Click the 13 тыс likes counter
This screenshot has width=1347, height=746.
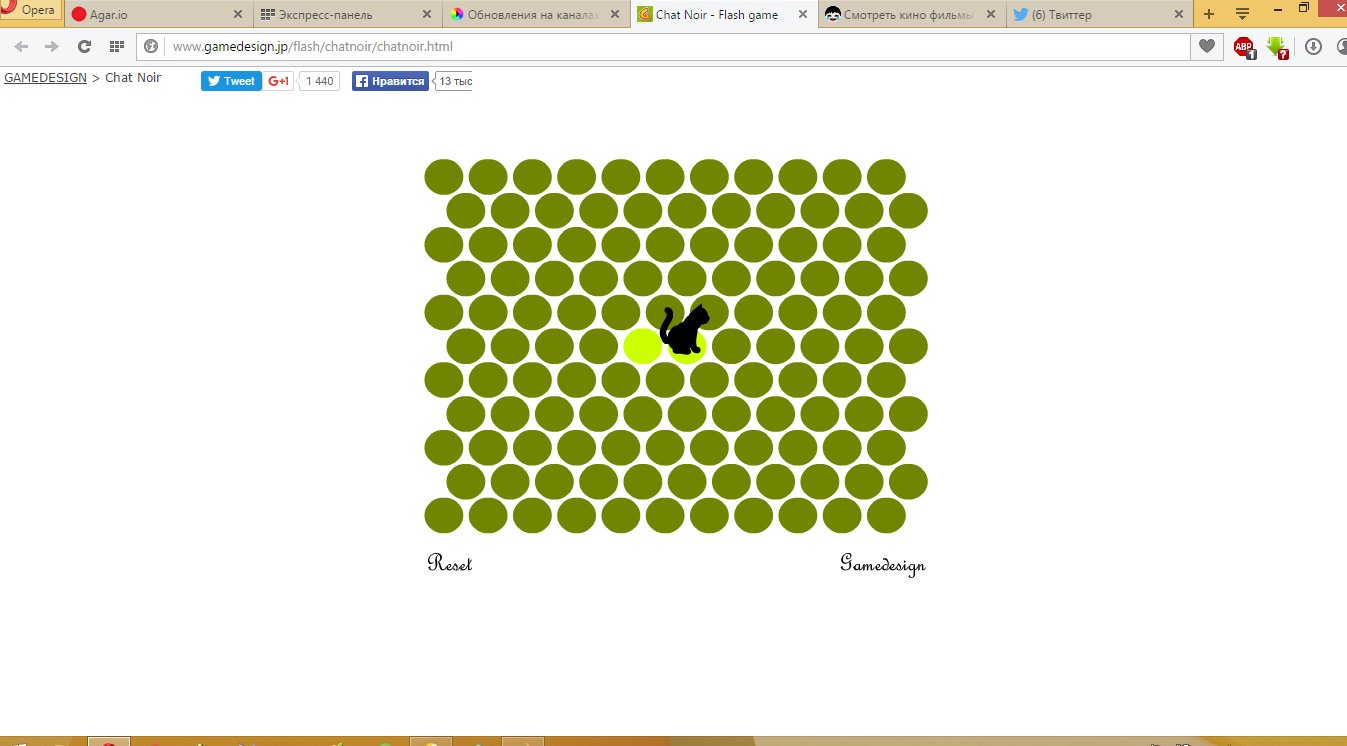pyautogui.click(x=454, y=81)
